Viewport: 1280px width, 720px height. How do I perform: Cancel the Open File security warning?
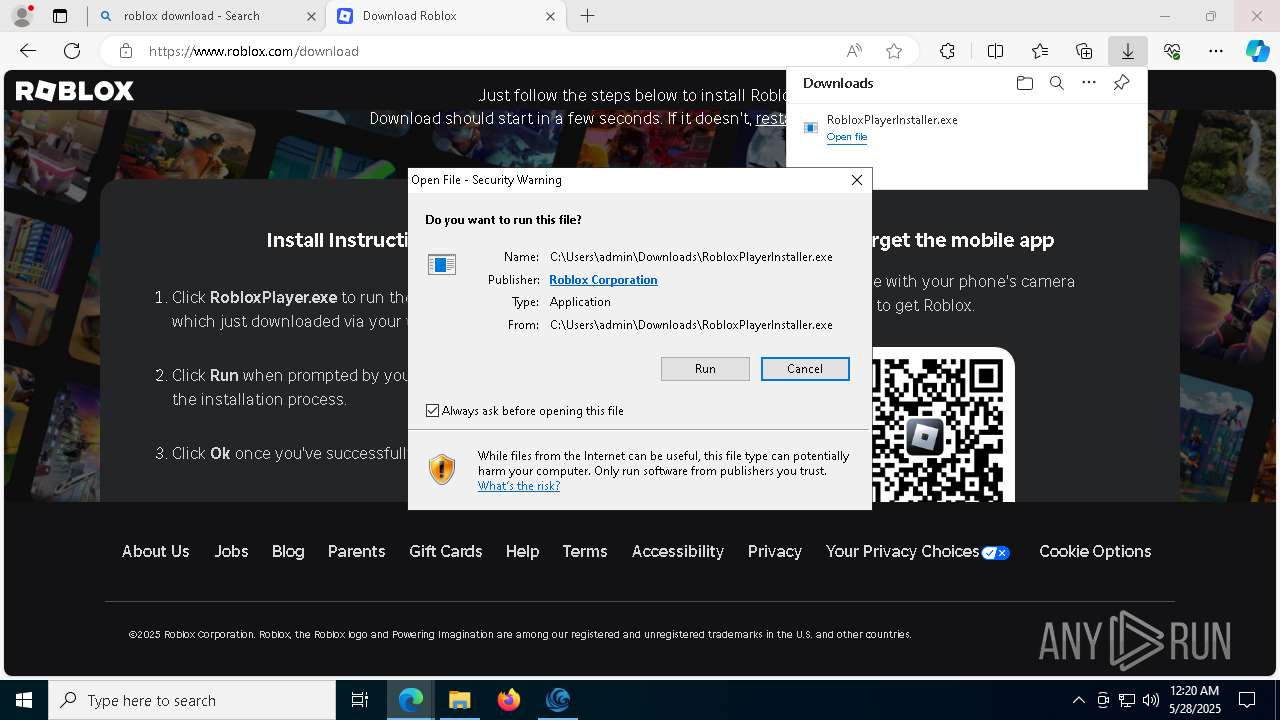click(x=805, y=369)
